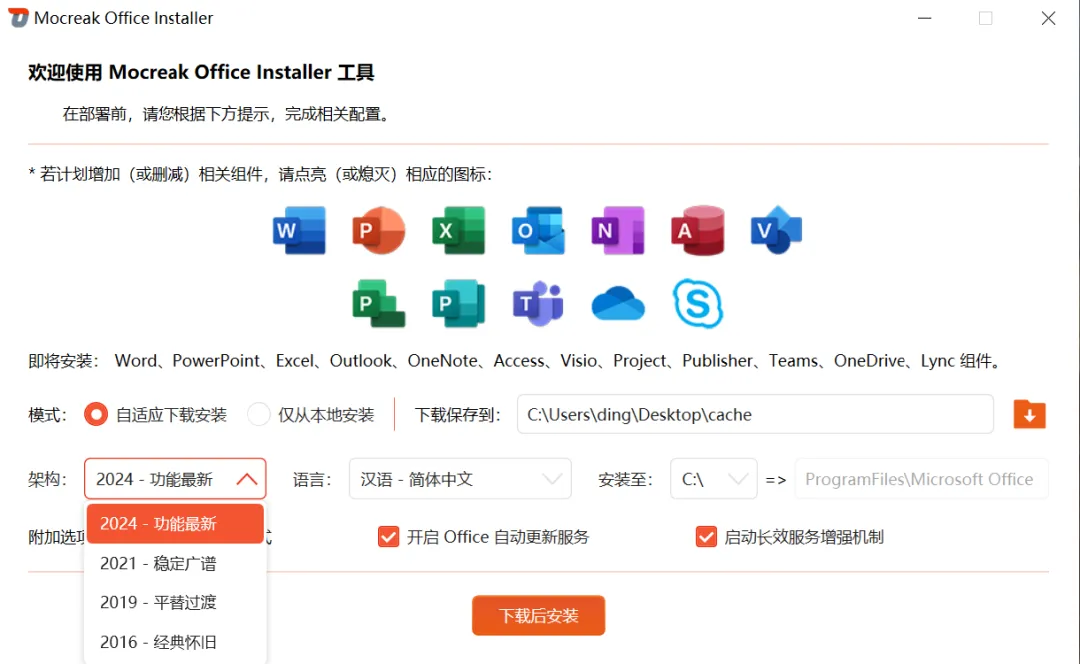Toggle the OneDrive cloud icon
Screen dimensions: 1080x664
pos(618,304)
